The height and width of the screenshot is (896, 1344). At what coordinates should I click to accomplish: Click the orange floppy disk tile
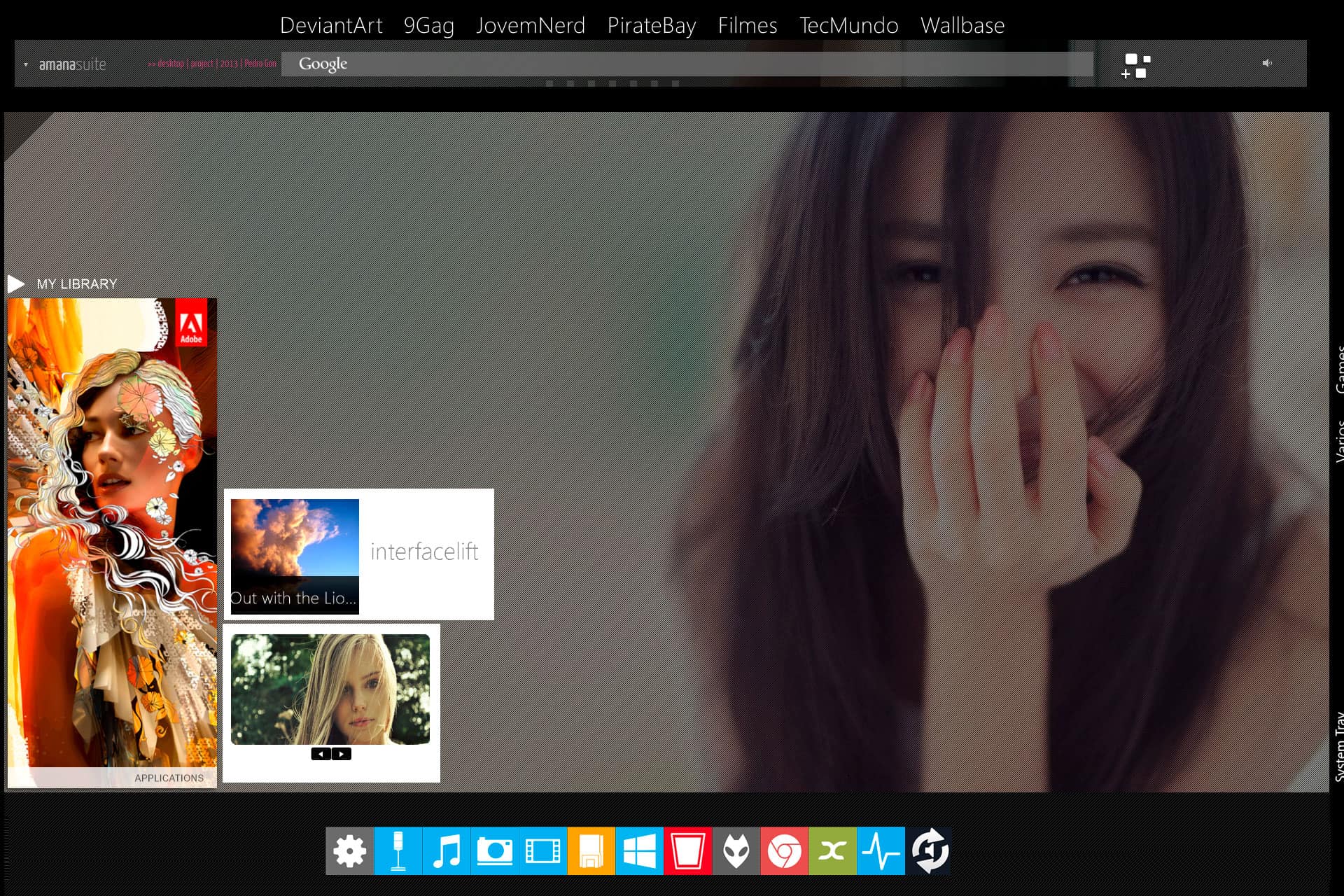591,851
